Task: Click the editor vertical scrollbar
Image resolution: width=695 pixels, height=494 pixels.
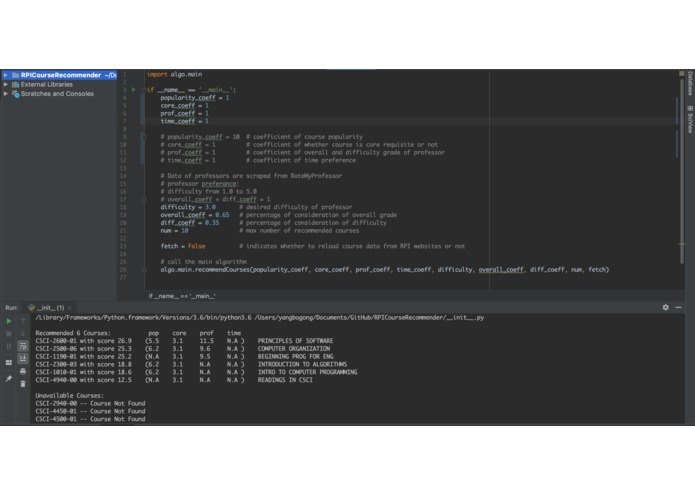Action: [682, 171]
